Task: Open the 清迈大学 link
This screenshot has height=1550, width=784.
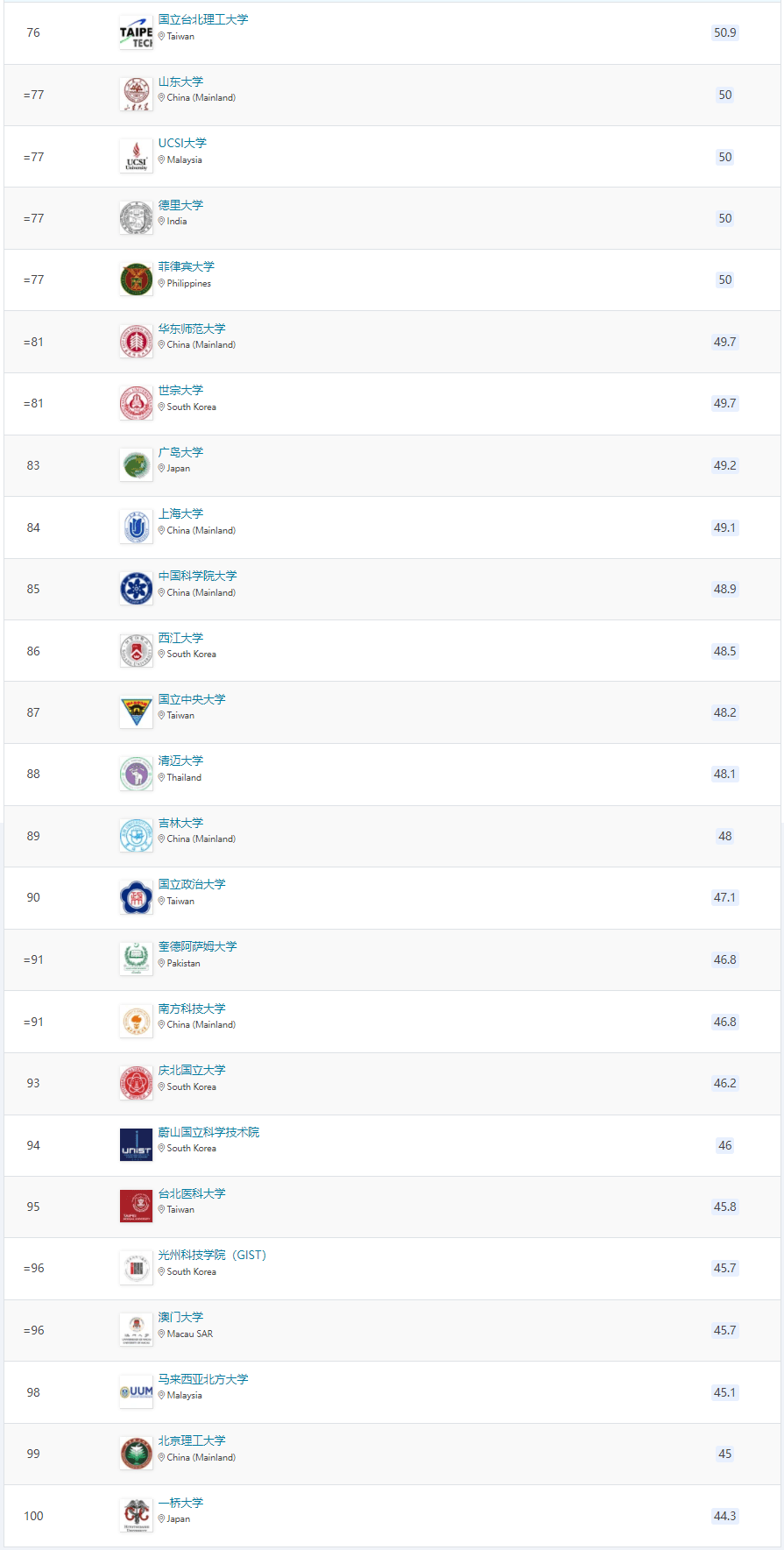Action: coord(180,761)
